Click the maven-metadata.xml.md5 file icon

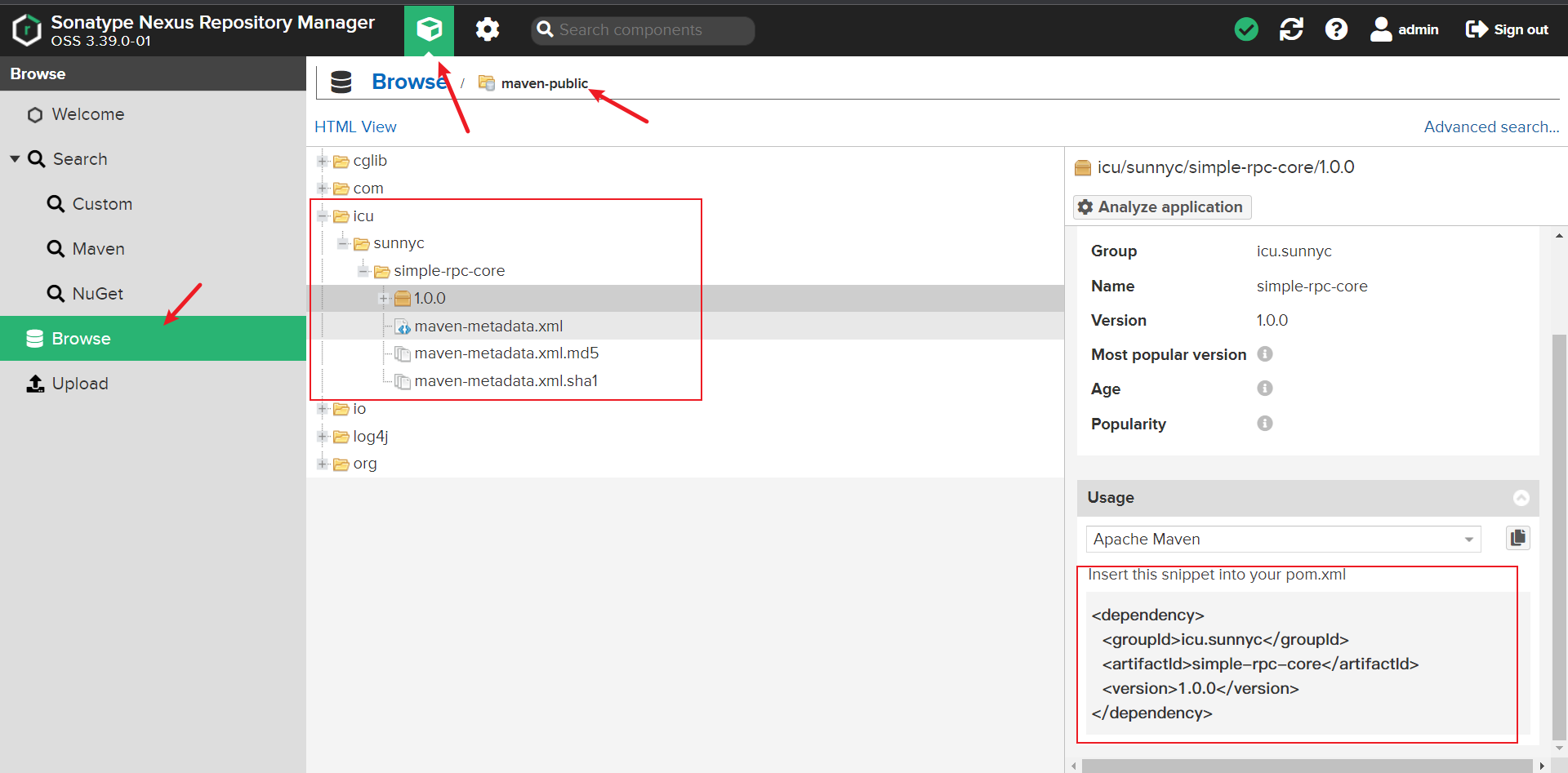[403, 353]
